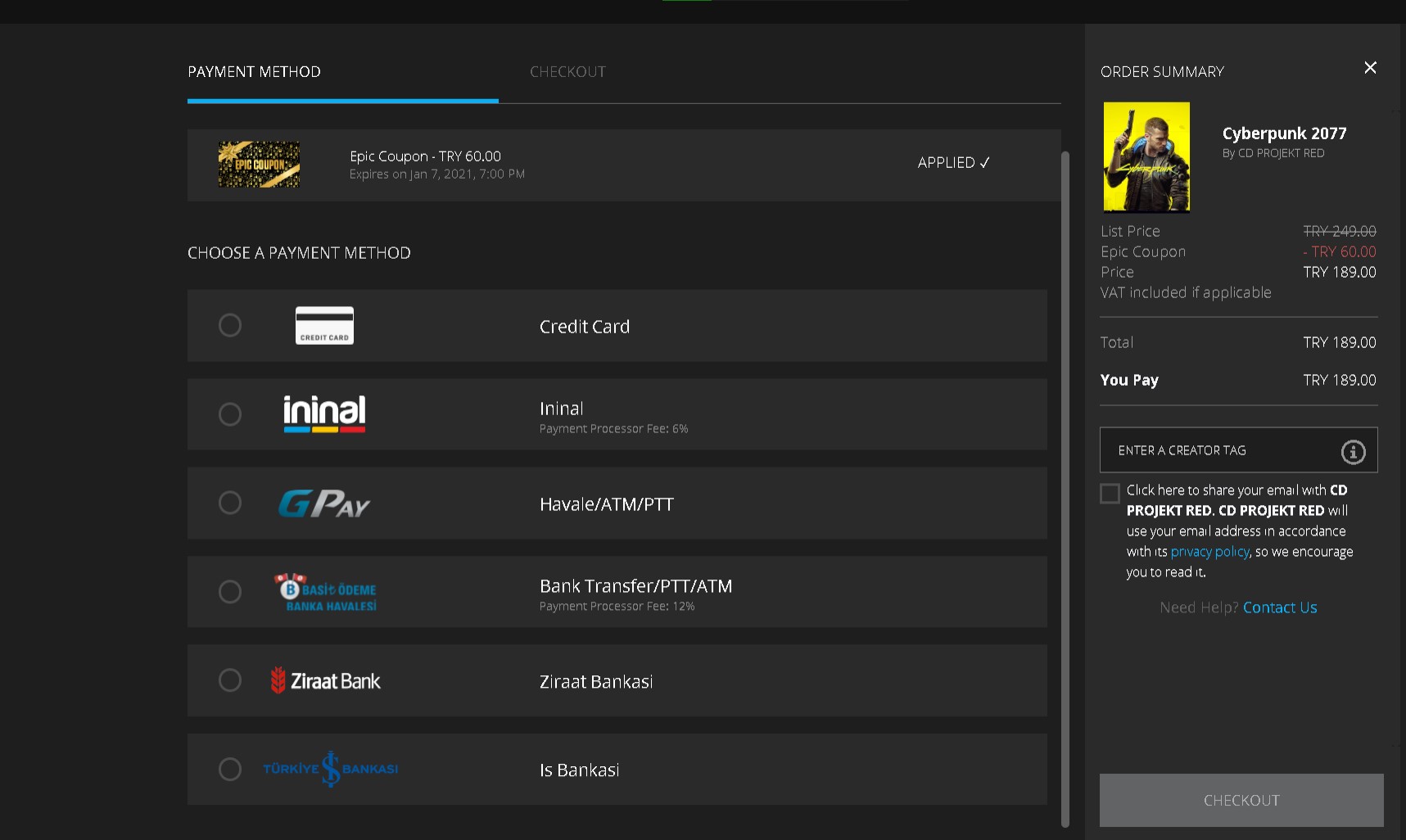
Task: Click the payment methods vertical scrollbar
Action: [x=1065, y=489]
